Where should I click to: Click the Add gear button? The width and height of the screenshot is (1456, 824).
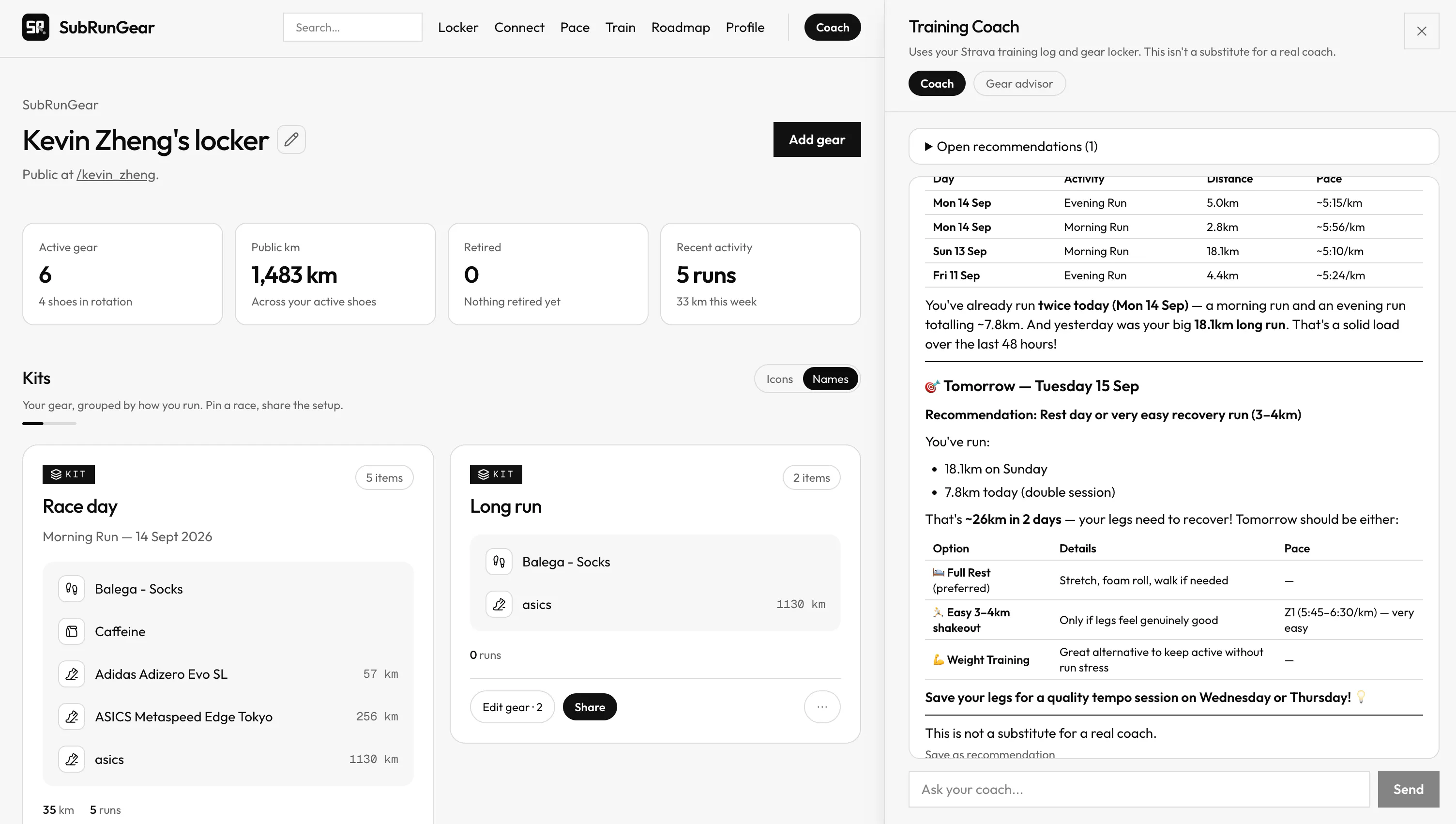pyautogui.click(x=817, y=139)
